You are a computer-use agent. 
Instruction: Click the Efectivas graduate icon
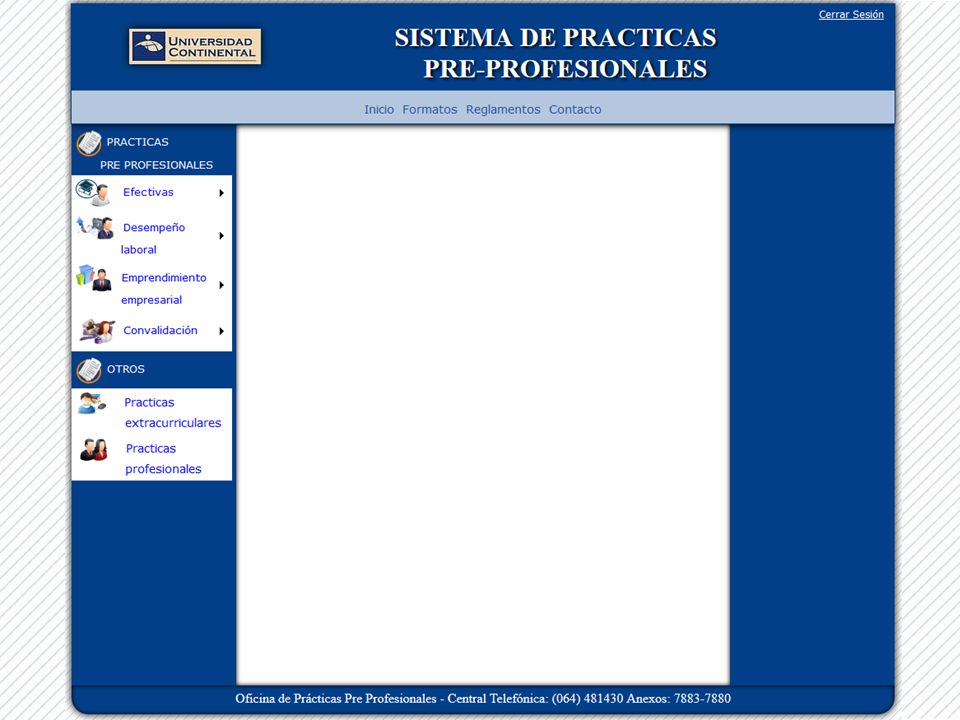click(x=92, y=192)
